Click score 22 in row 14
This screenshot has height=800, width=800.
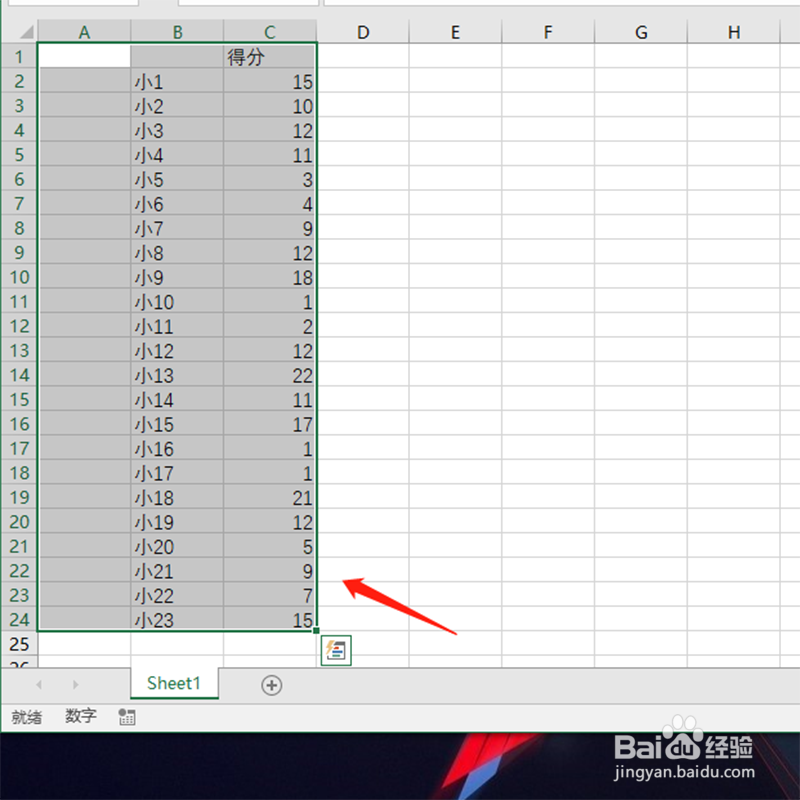pos(270,374)
